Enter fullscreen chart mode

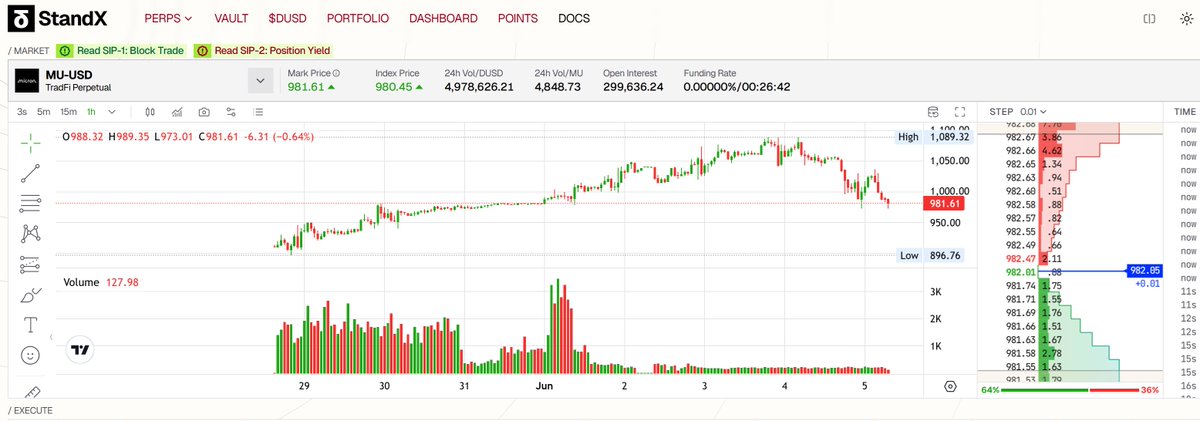(x=960, y=112)
